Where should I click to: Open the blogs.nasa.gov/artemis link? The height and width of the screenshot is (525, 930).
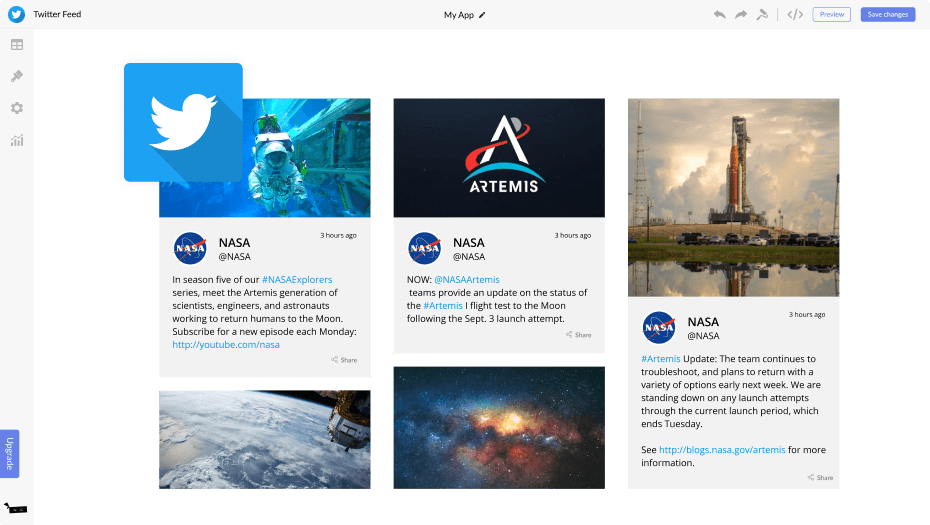coord(722,450)
